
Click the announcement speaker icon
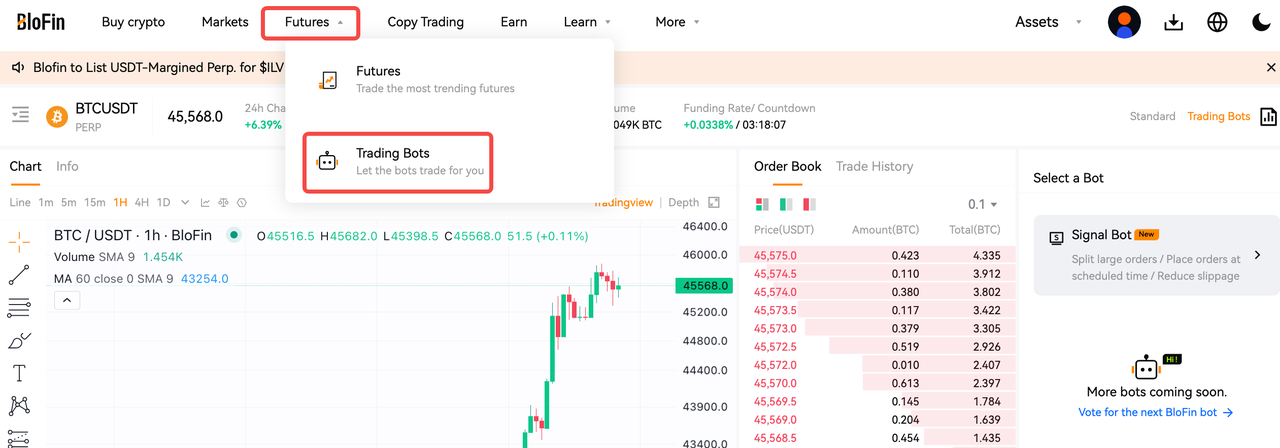[x=18, y=68]
